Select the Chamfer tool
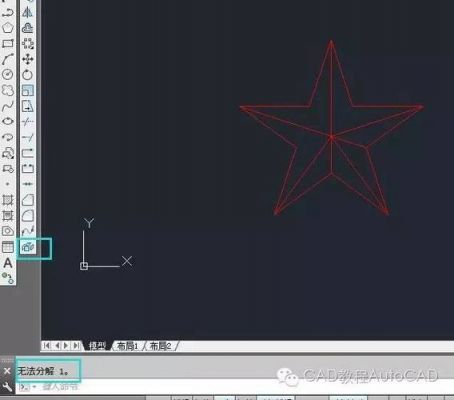This screenshot has width=454, height=400. [x=28, y=200]
